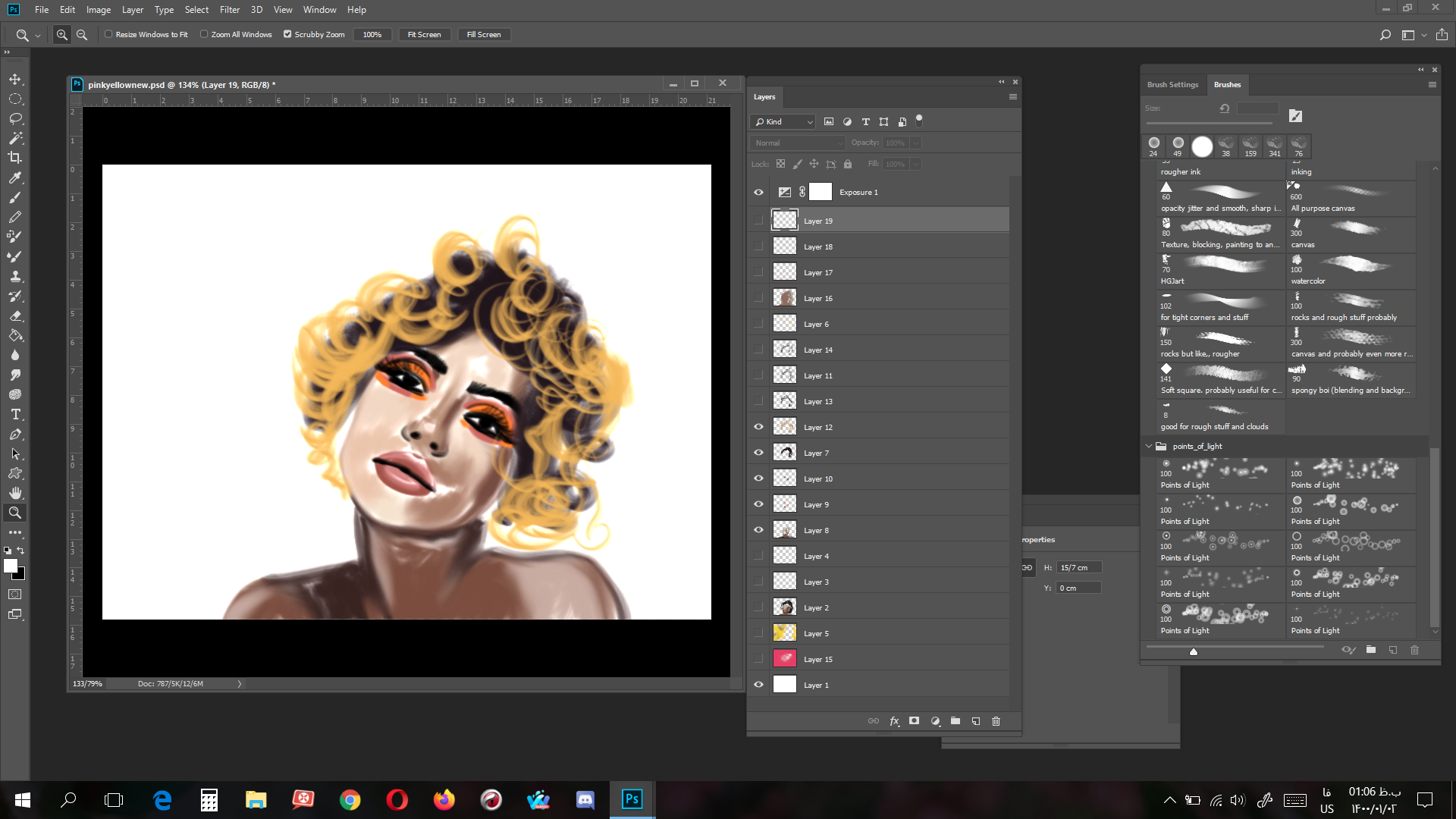The image size is (1456, 819).
Task: Click Lock all layer icon
Action: [848, 164]
